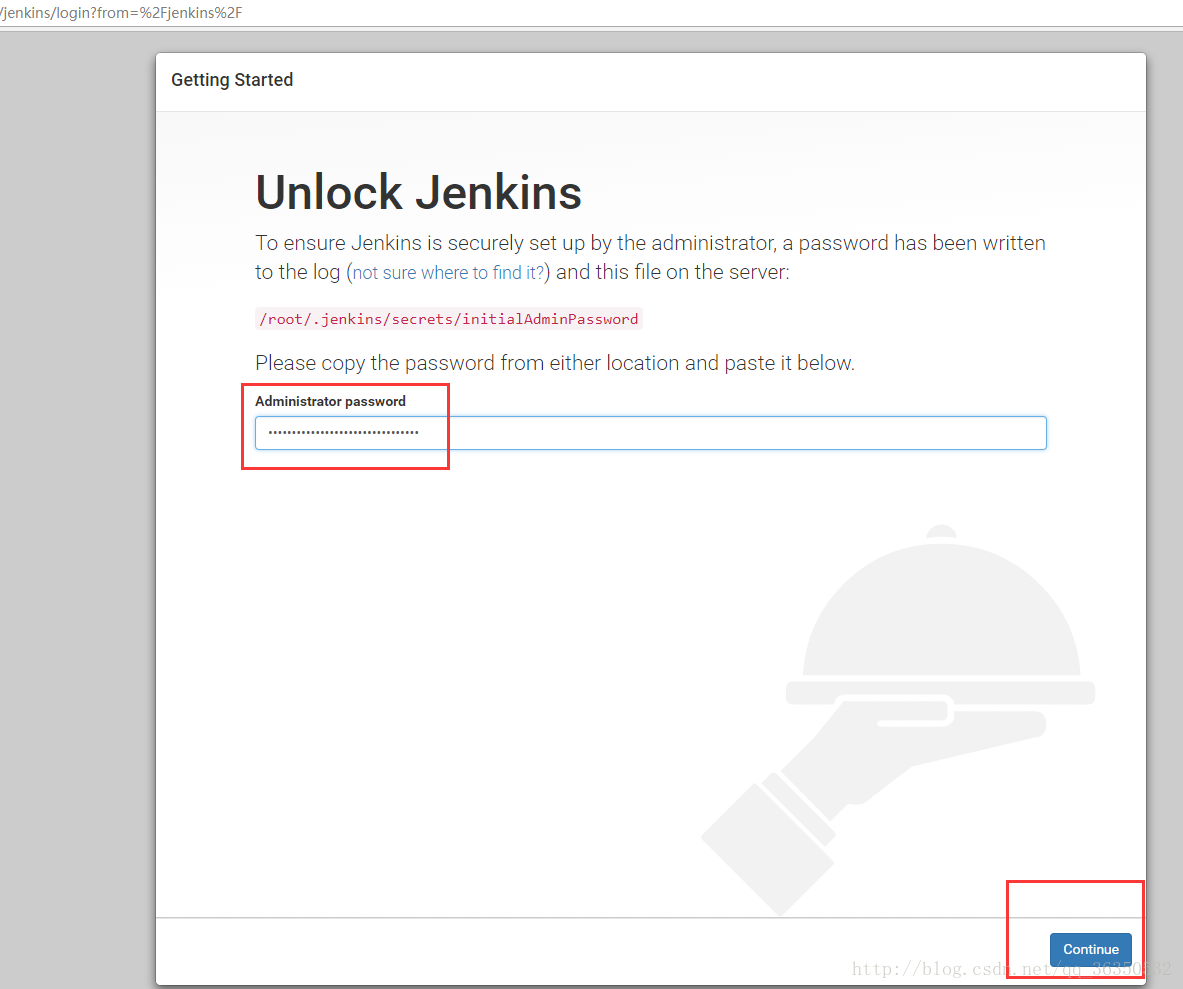Select the /root/.jenkins/secrets/initialAdminPassword path text
The height and width of the screenshot is (989, 1183).
pos(449,319)
